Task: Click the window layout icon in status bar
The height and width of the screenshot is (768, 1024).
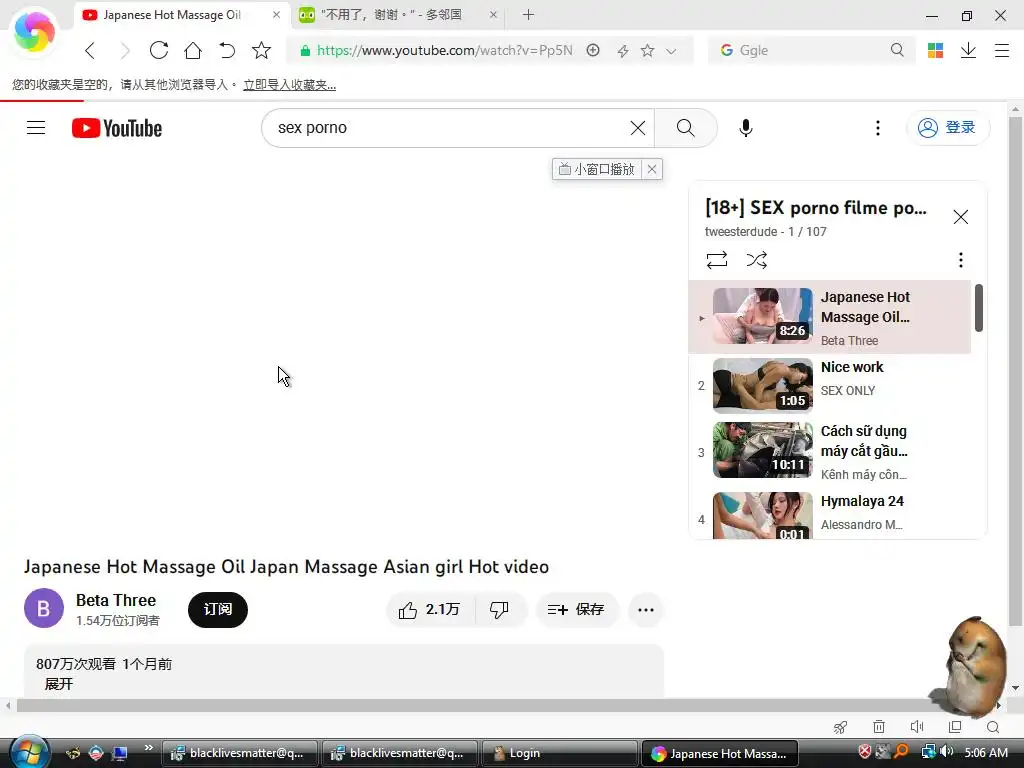Action: (x=955, y=727)
